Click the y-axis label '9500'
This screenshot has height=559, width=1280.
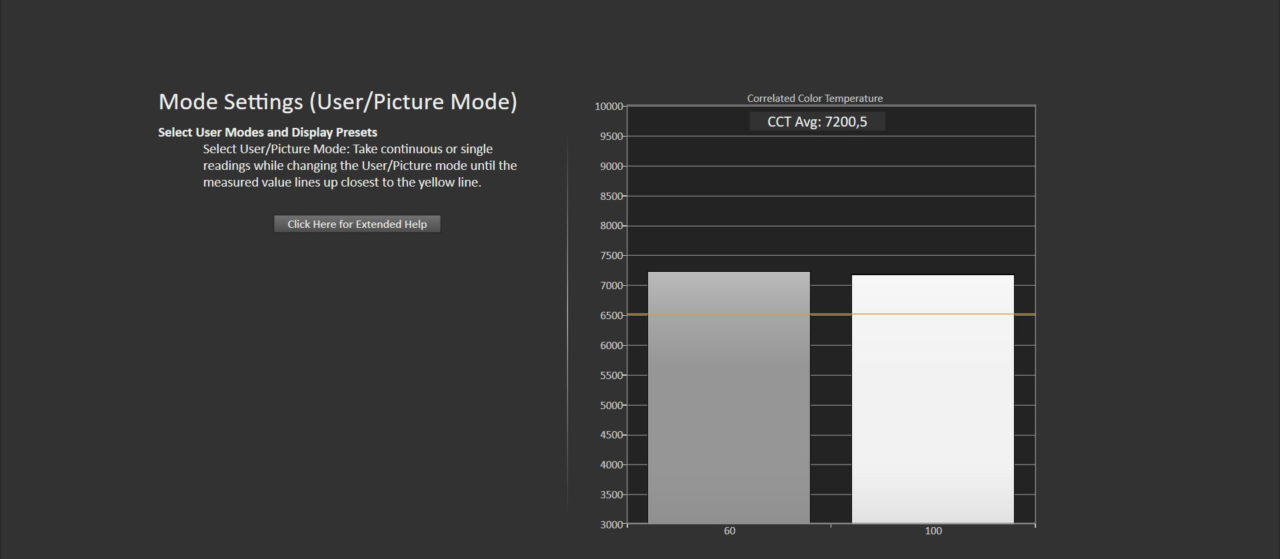(x=610, y=136)
